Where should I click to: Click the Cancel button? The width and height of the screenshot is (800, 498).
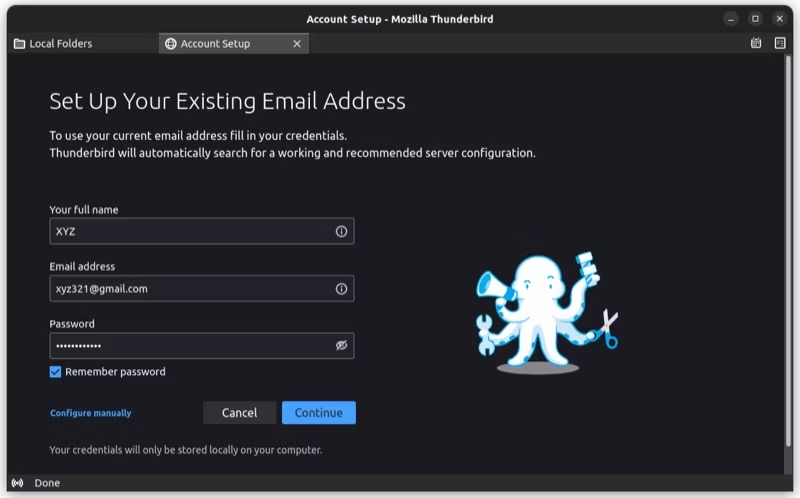pos(239,413)
